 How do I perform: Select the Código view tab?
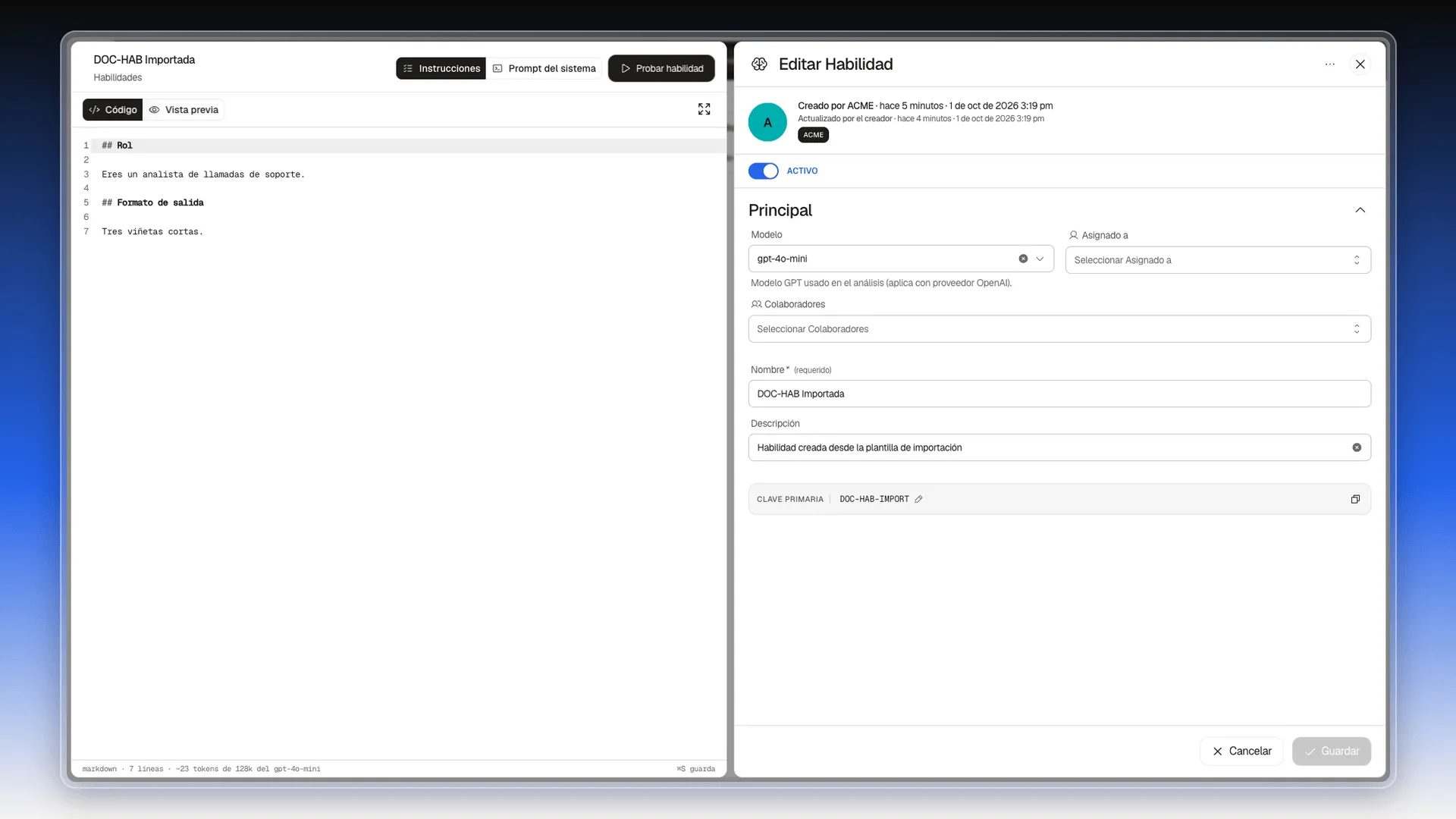112,110
